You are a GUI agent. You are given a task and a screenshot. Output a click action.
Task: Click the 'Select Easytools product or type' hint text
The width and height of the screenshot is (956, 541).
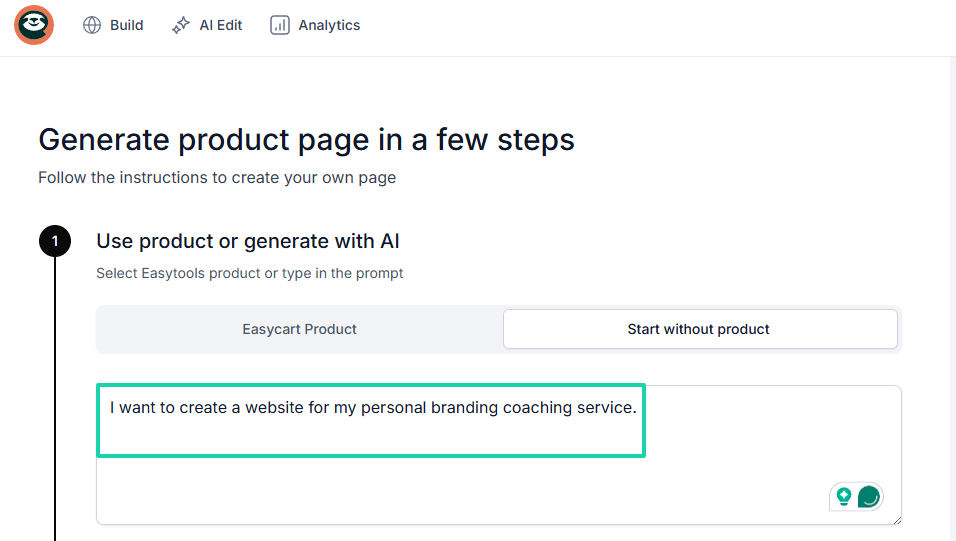click(249, 273)
